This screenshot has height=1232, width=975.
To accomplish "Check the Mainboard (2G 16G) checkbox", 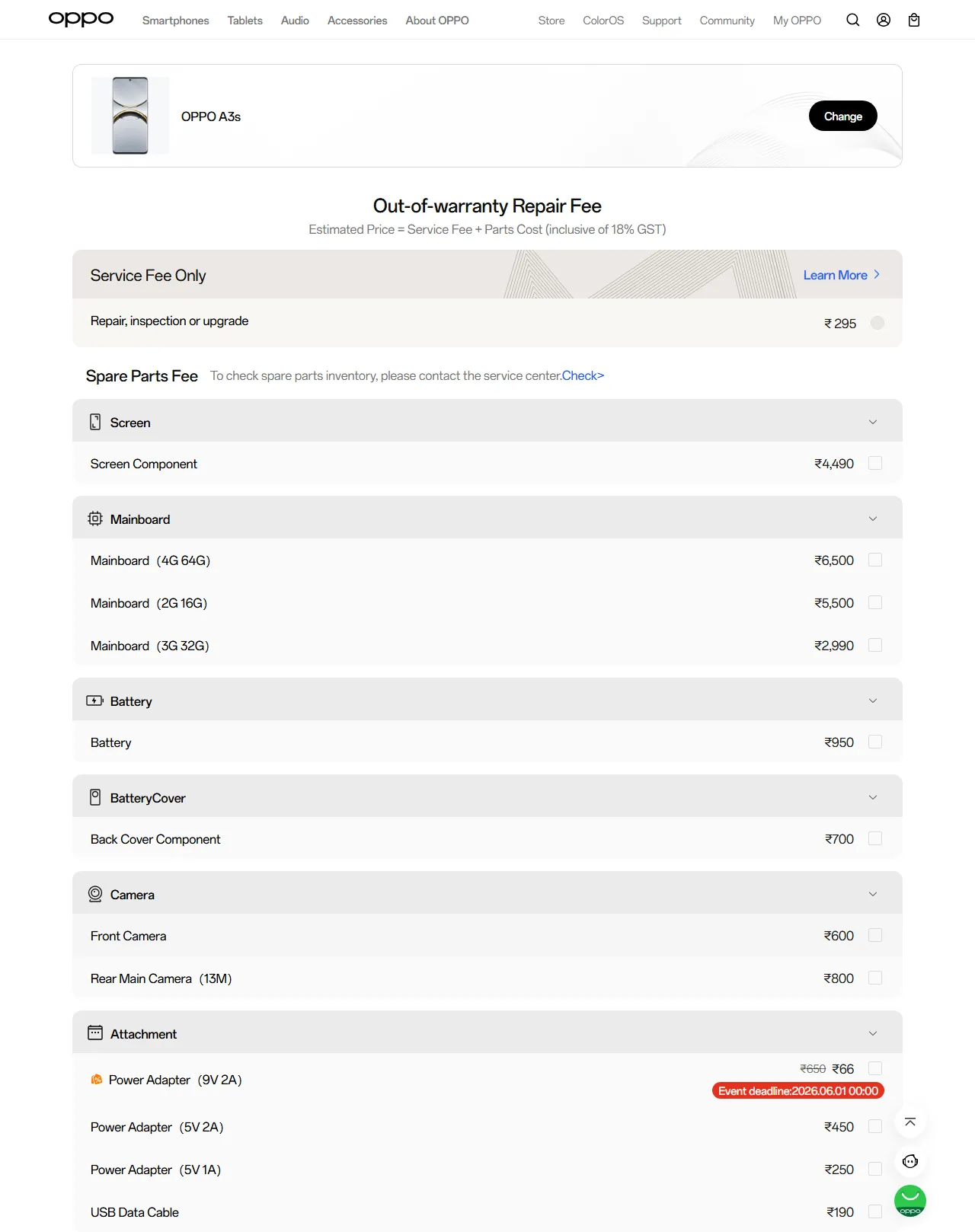I will point(875,602).
